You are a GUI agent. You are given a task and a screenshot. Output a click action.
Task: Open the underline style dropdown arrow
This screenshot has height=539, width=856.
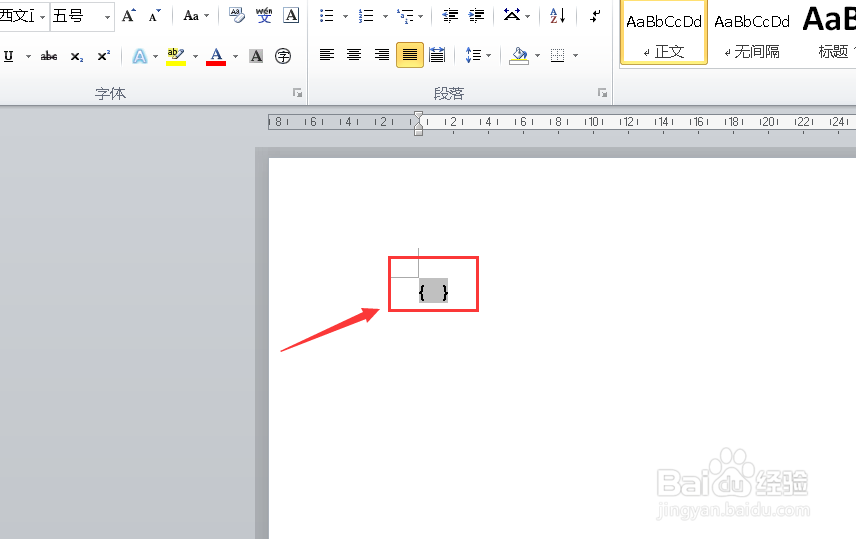28,56
